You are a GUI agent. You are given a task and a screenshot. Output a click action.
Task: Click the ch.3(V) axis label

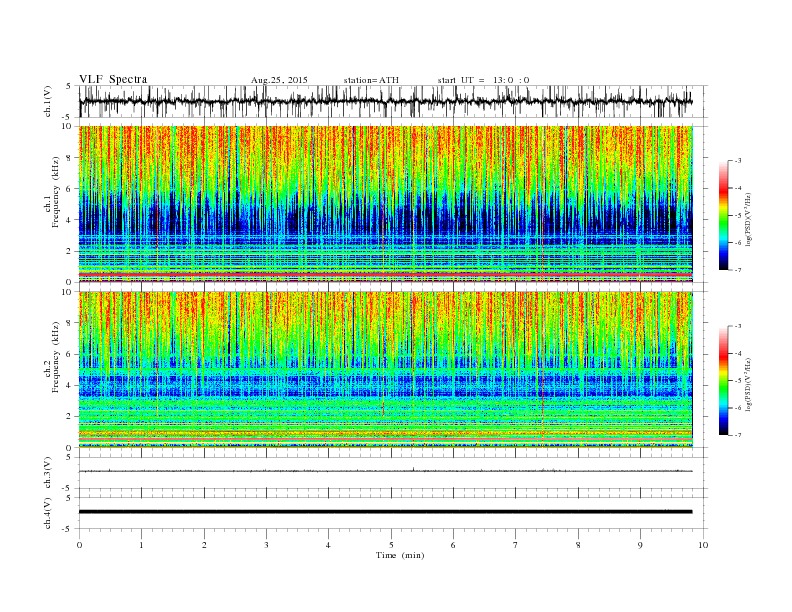point(48,473)
